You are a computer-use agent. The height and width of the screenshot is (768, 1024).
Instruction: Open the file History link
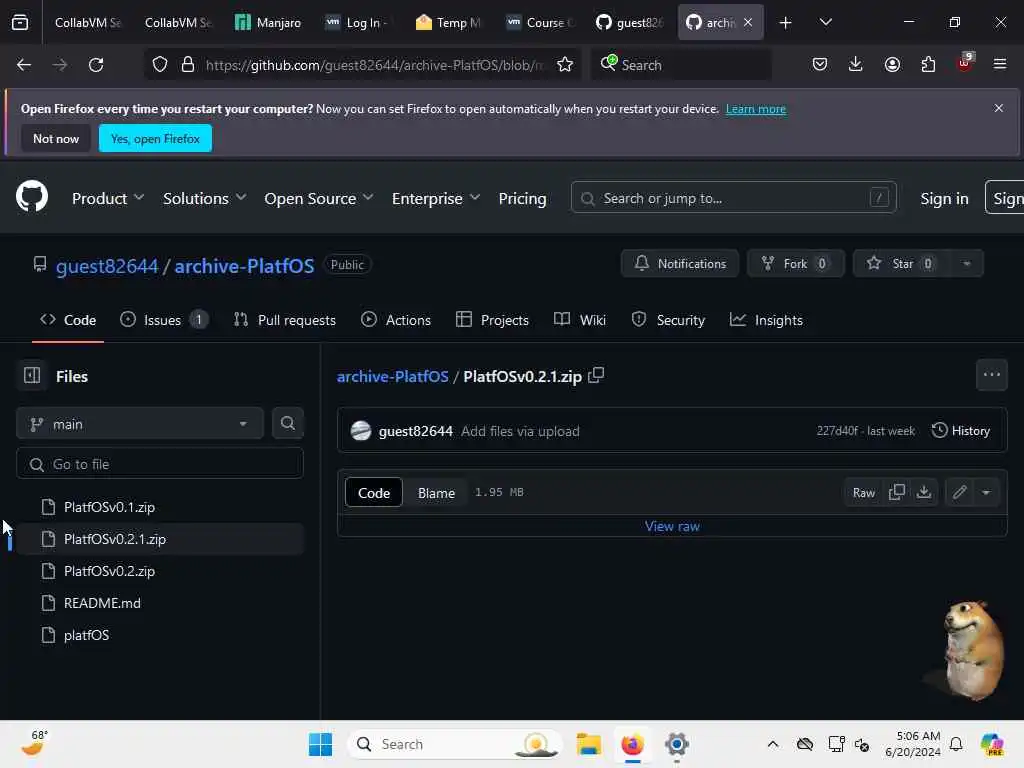coord(961,430)
